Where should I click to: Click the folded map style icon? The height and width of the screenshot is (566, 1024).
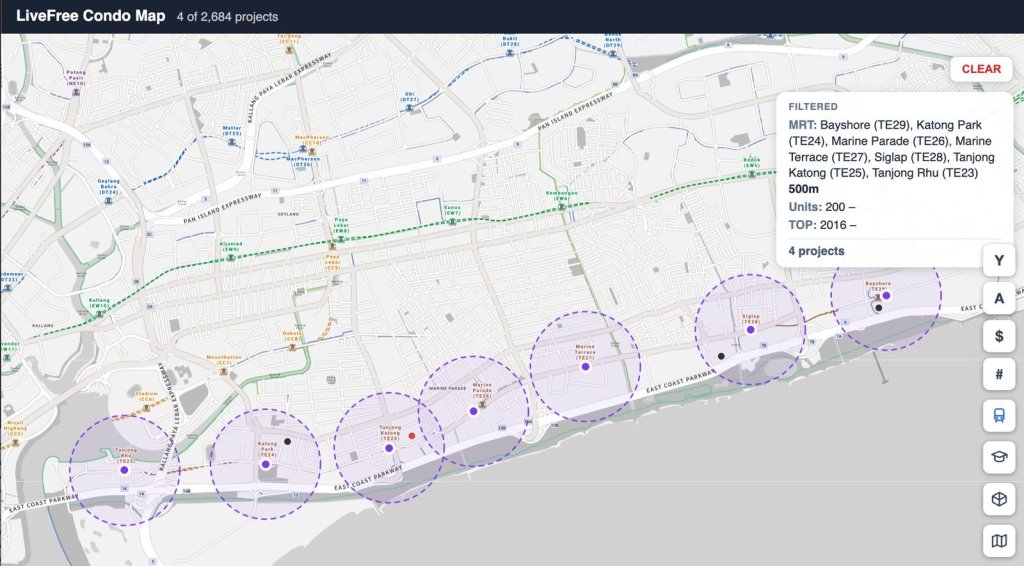click(x=999, y=541)
